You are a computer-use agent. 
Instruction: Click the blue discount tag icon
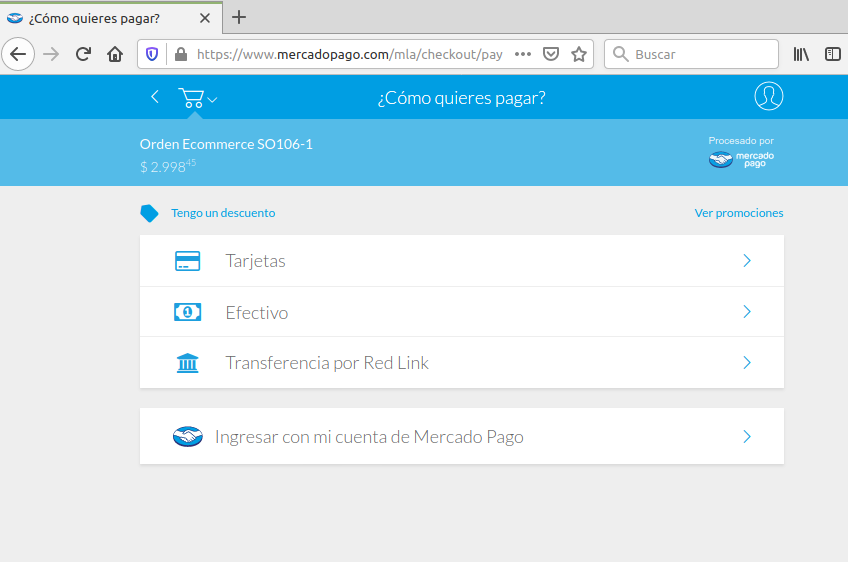[149, 213]
